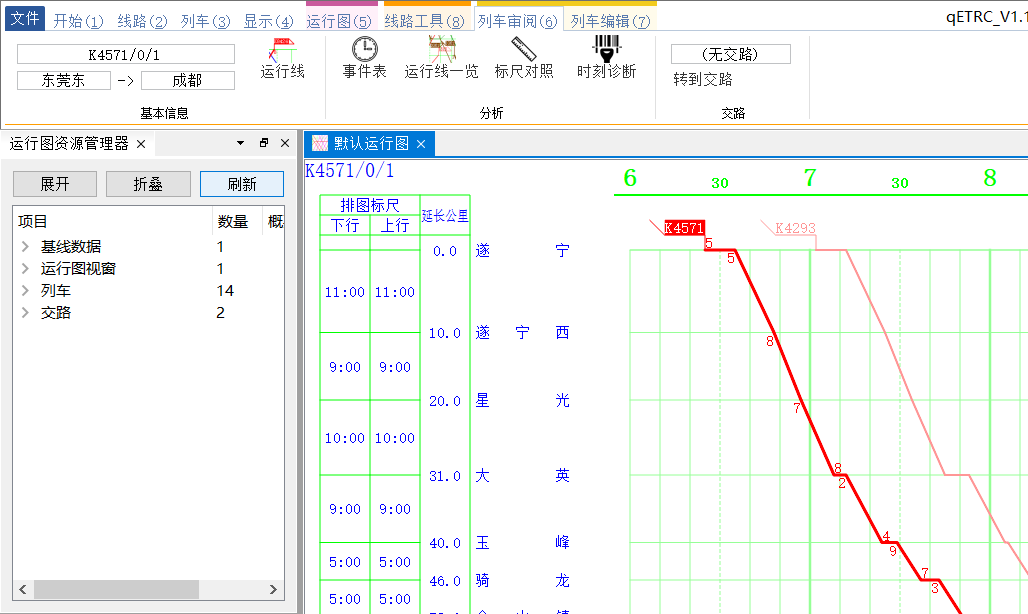Switch to the 线路工具(8) ribbon tab
This screenshot has height=614, width=1028.
(424, 21)
